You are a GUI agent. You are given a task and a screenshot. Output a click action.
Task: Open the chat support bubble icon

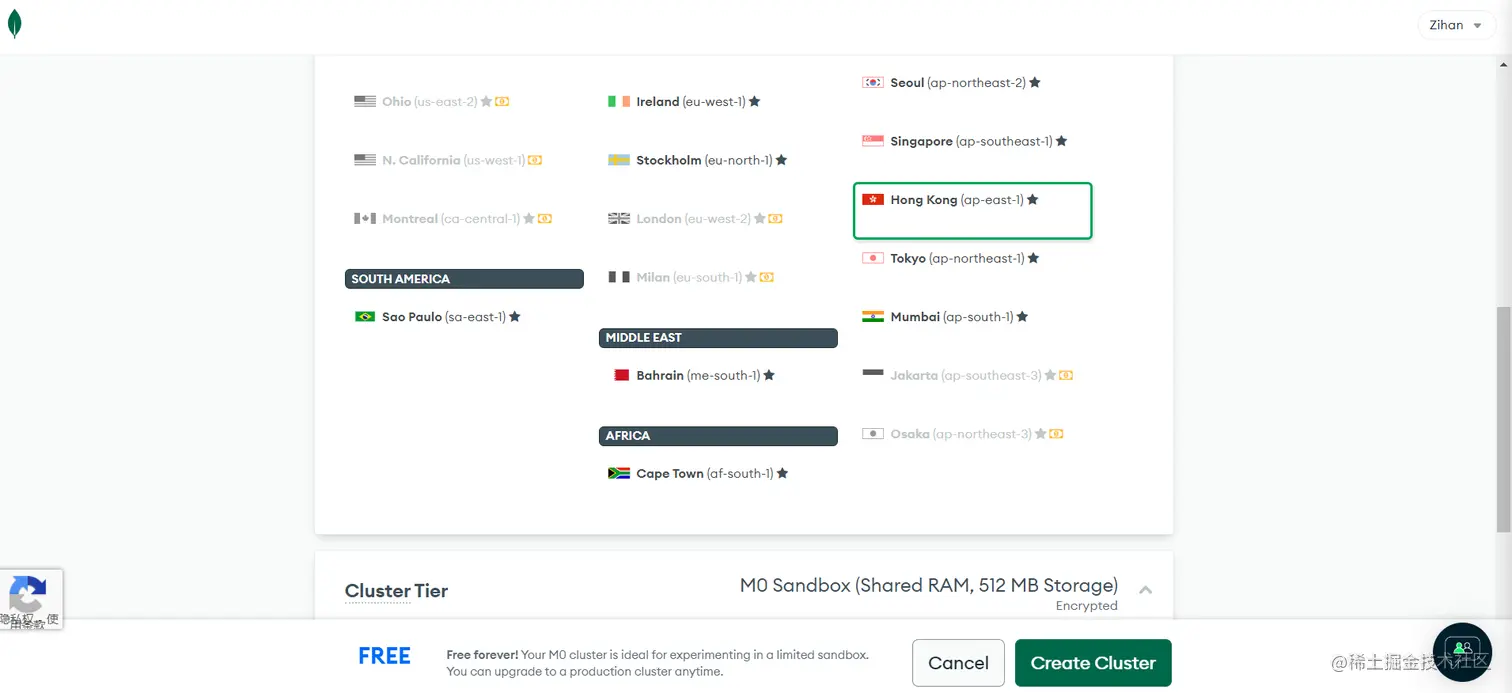pos(1463,651)
